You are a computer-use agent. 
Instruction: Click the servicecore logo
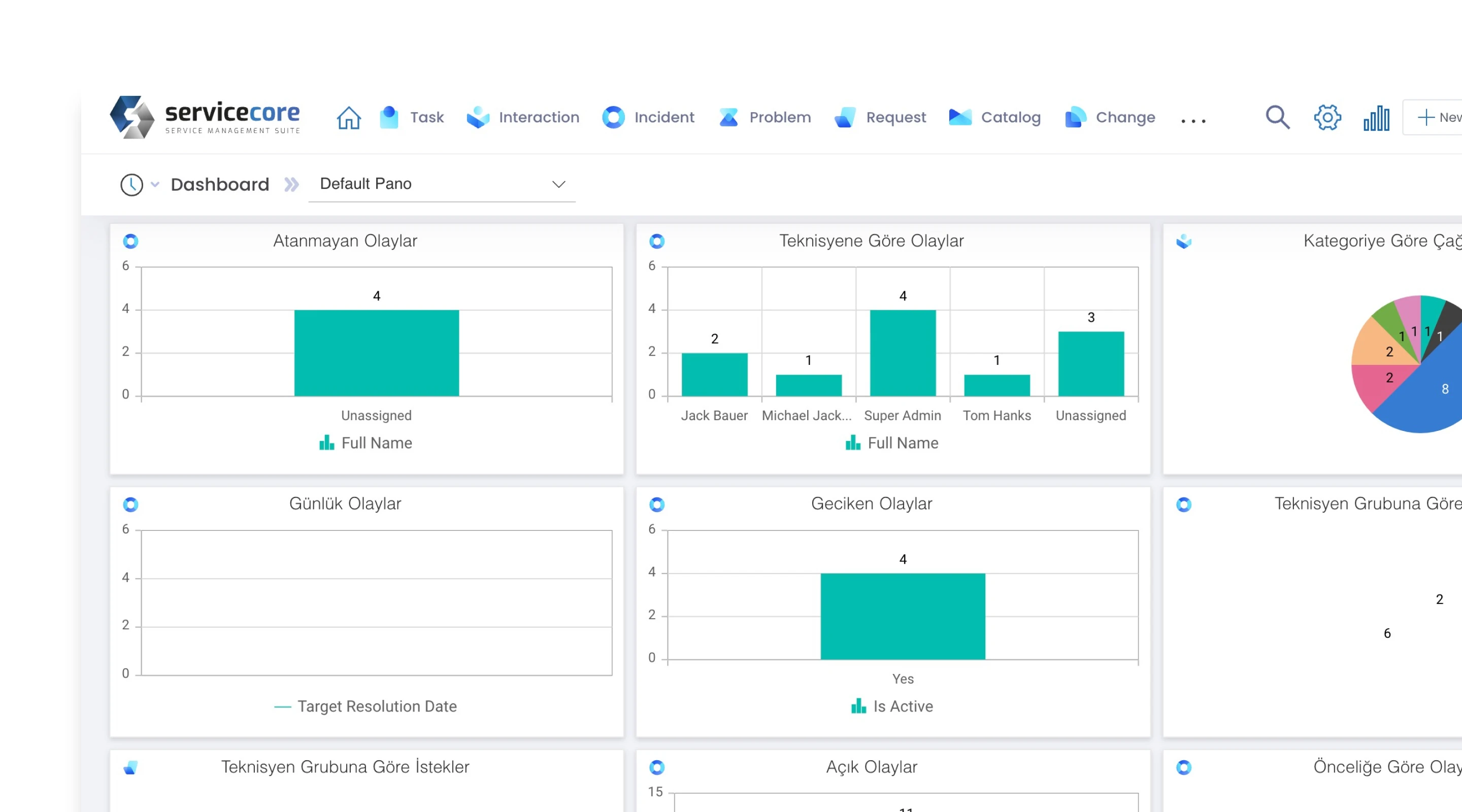pos(204,117)
